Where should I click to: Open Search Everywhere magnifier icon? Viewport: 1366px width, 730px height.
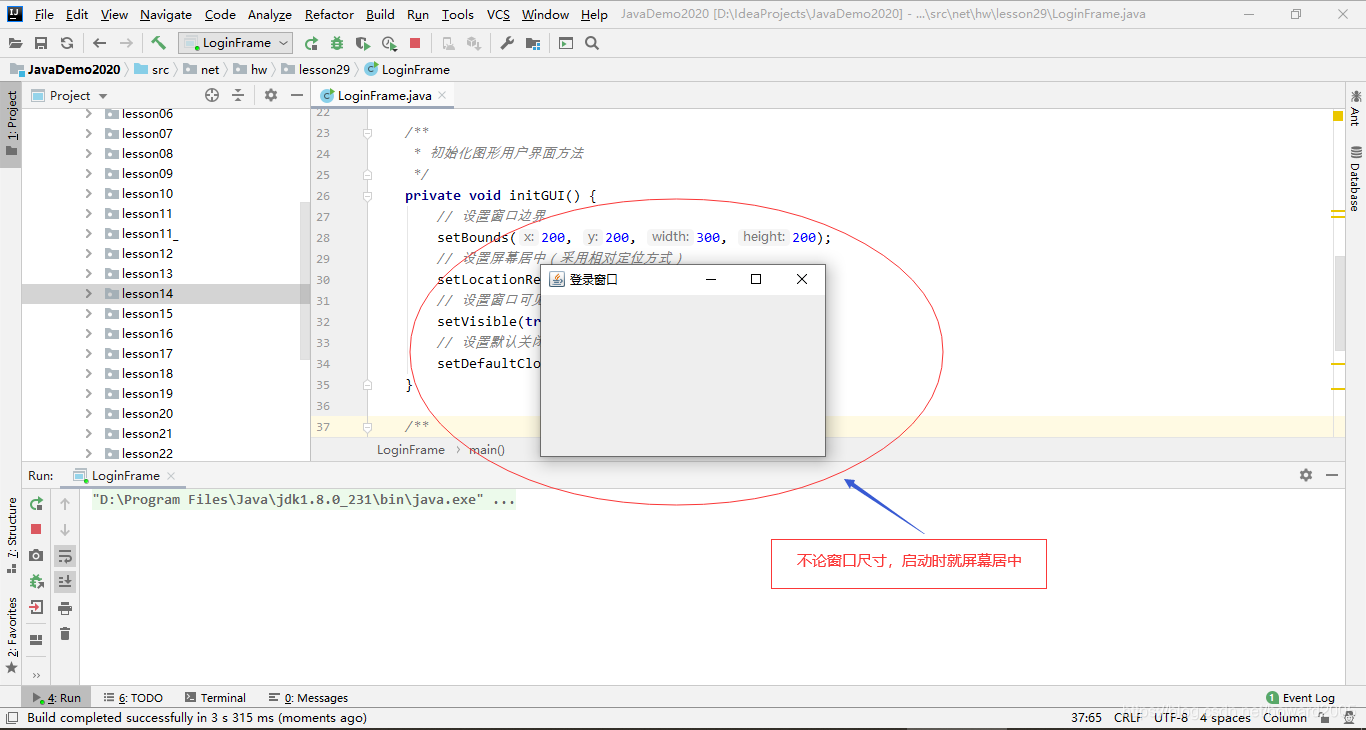(x=592, y=43)
